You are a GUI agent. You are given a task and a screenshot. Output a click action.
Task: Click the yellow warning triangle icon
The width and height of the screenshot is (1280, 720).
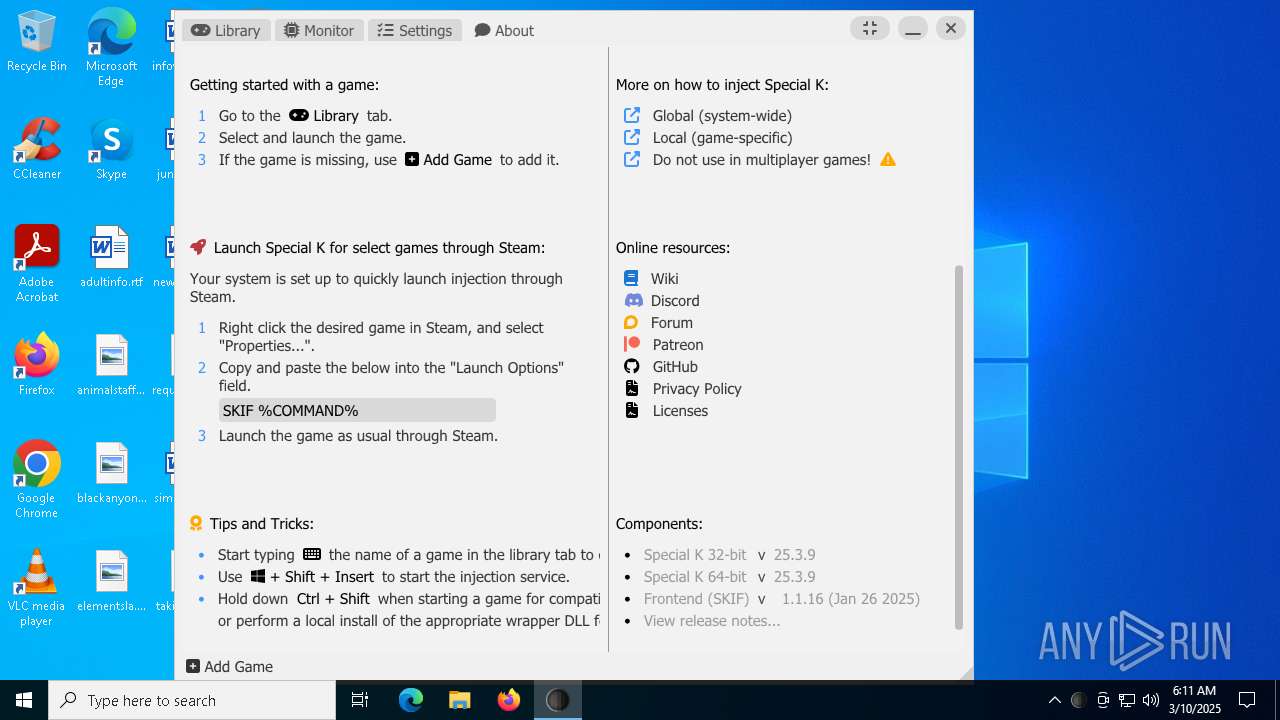click(888, 160)
